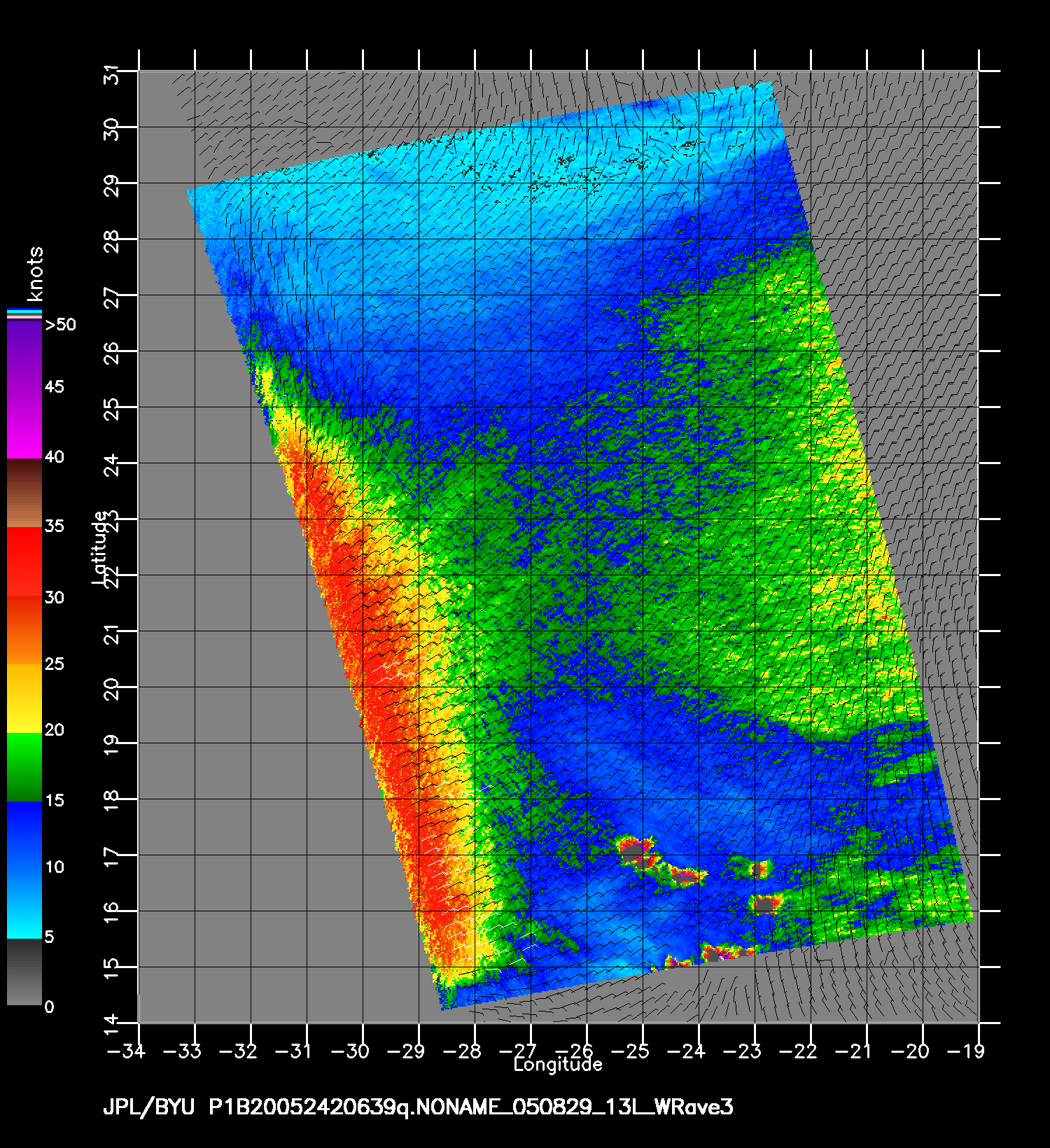The width and height of the screenshot is (1050, 1148).
Task: Select the cyan 5–10 knots color band
Action: [24, 904]
